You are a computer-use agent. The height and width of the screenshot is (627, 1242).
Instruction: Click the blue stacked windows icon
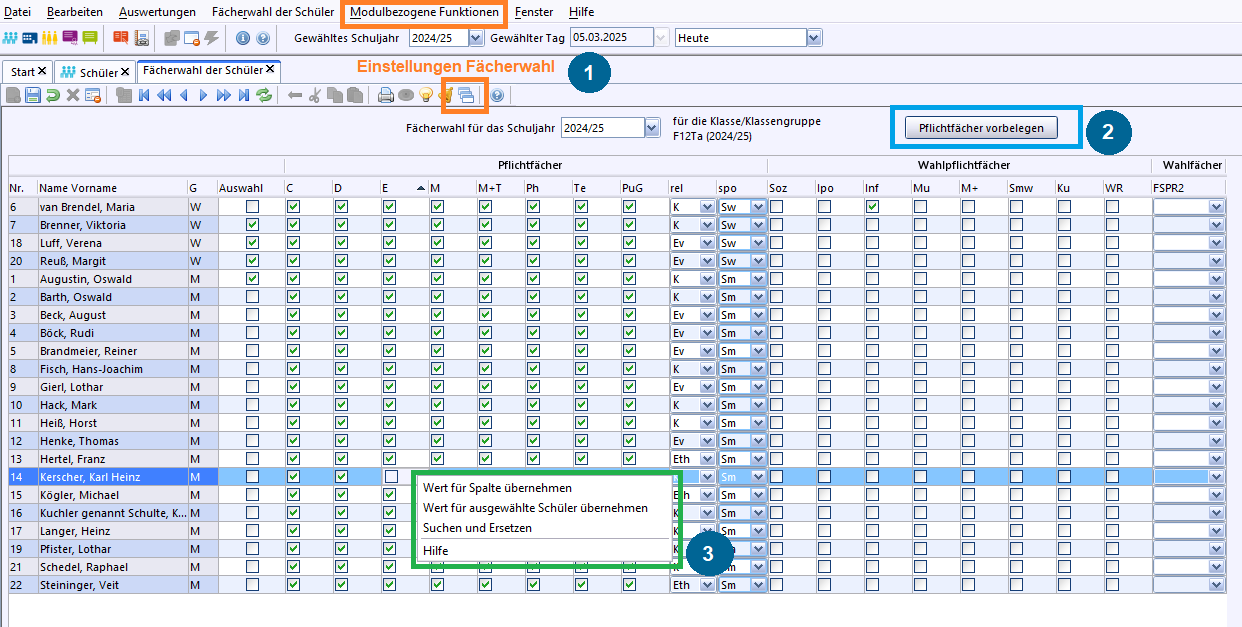tap(466, 95)
